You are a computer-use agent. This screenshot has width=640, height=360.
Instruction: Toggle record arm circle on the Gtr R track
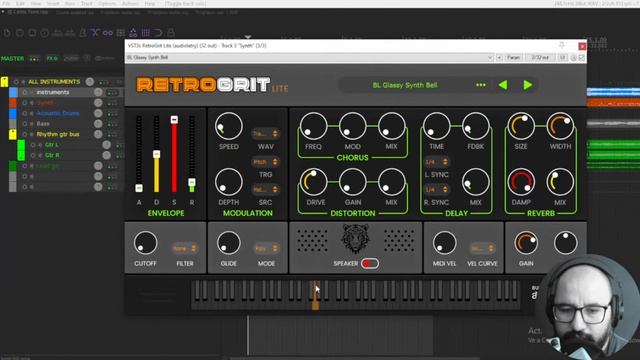pyautogui.click(x=33, y=155)
